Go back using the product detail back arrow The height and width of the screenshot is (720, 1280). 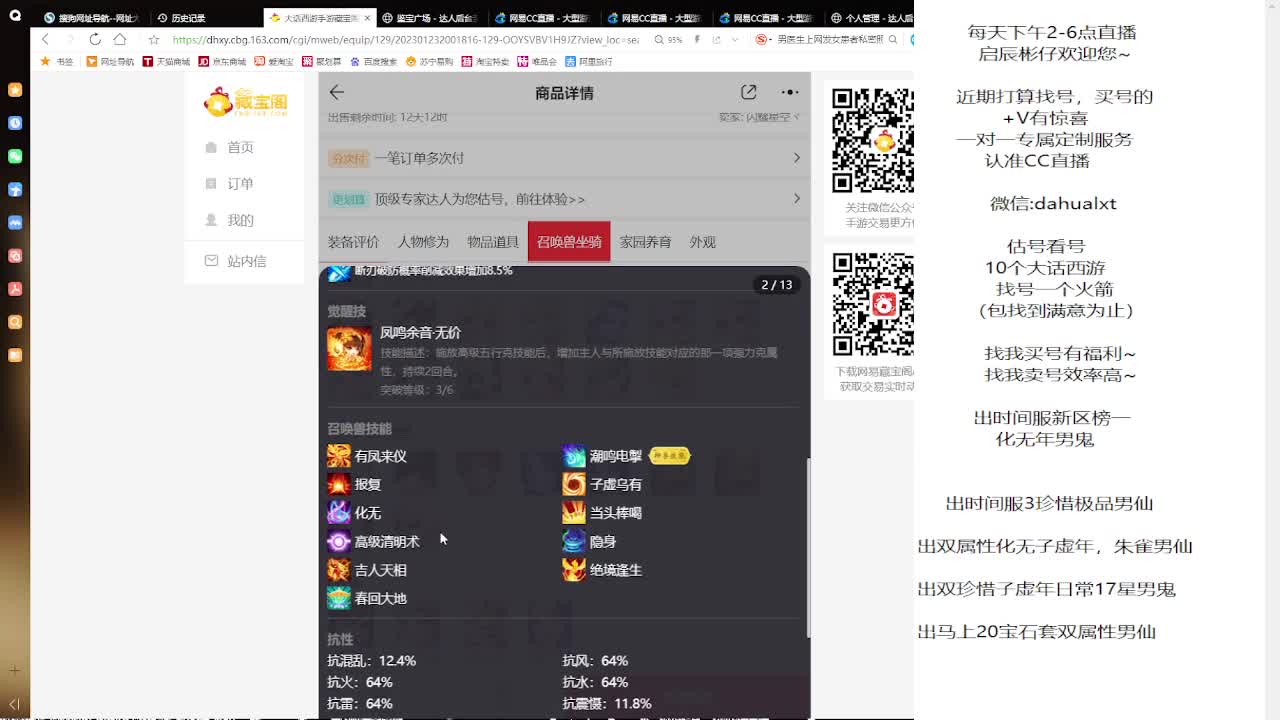[337, 92]
